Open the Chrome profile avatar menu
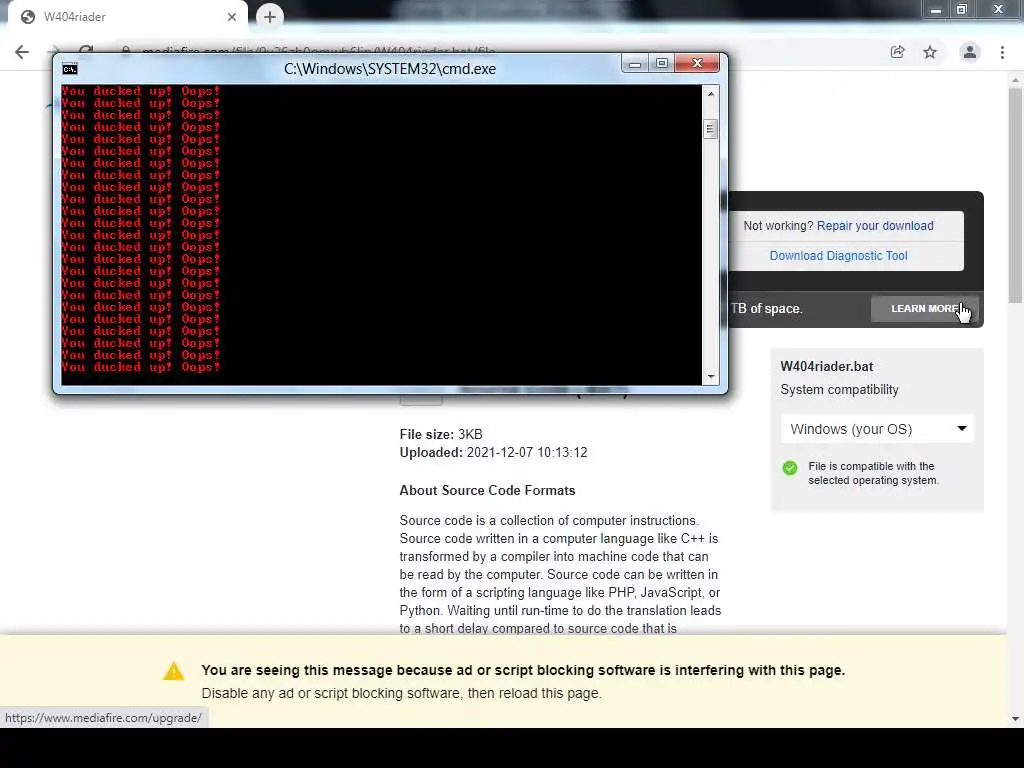 pyautogui.click(x=970, y=52)
